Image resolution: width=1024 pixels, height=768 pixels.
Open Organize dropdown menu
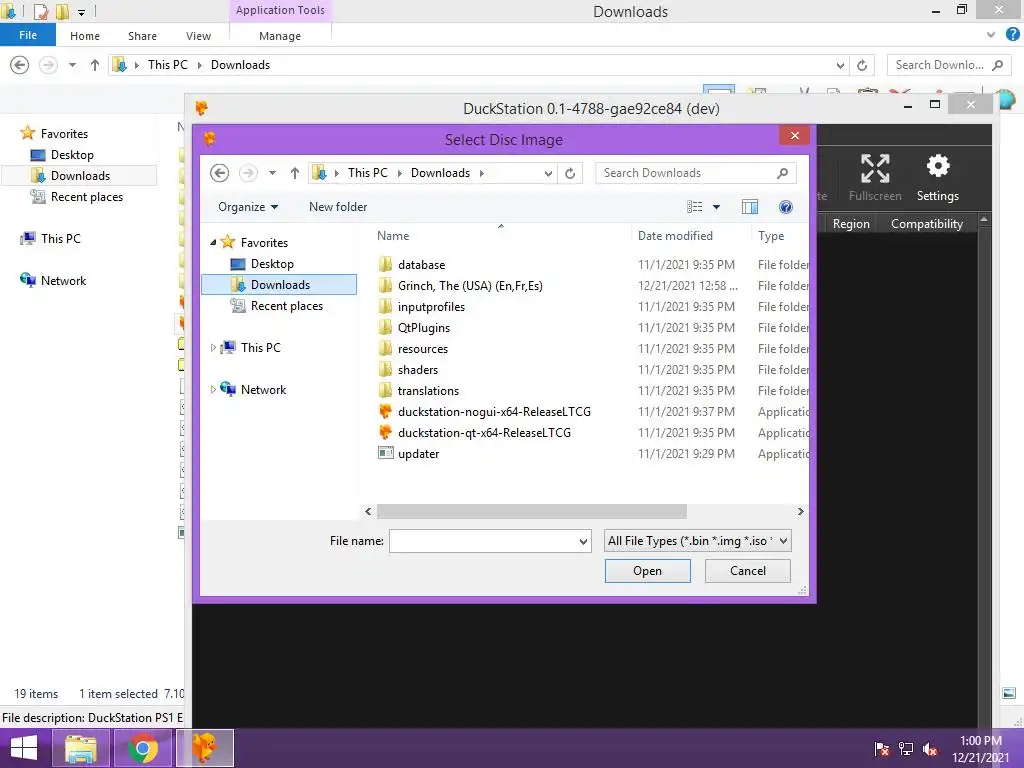click(x=248, y=207)
